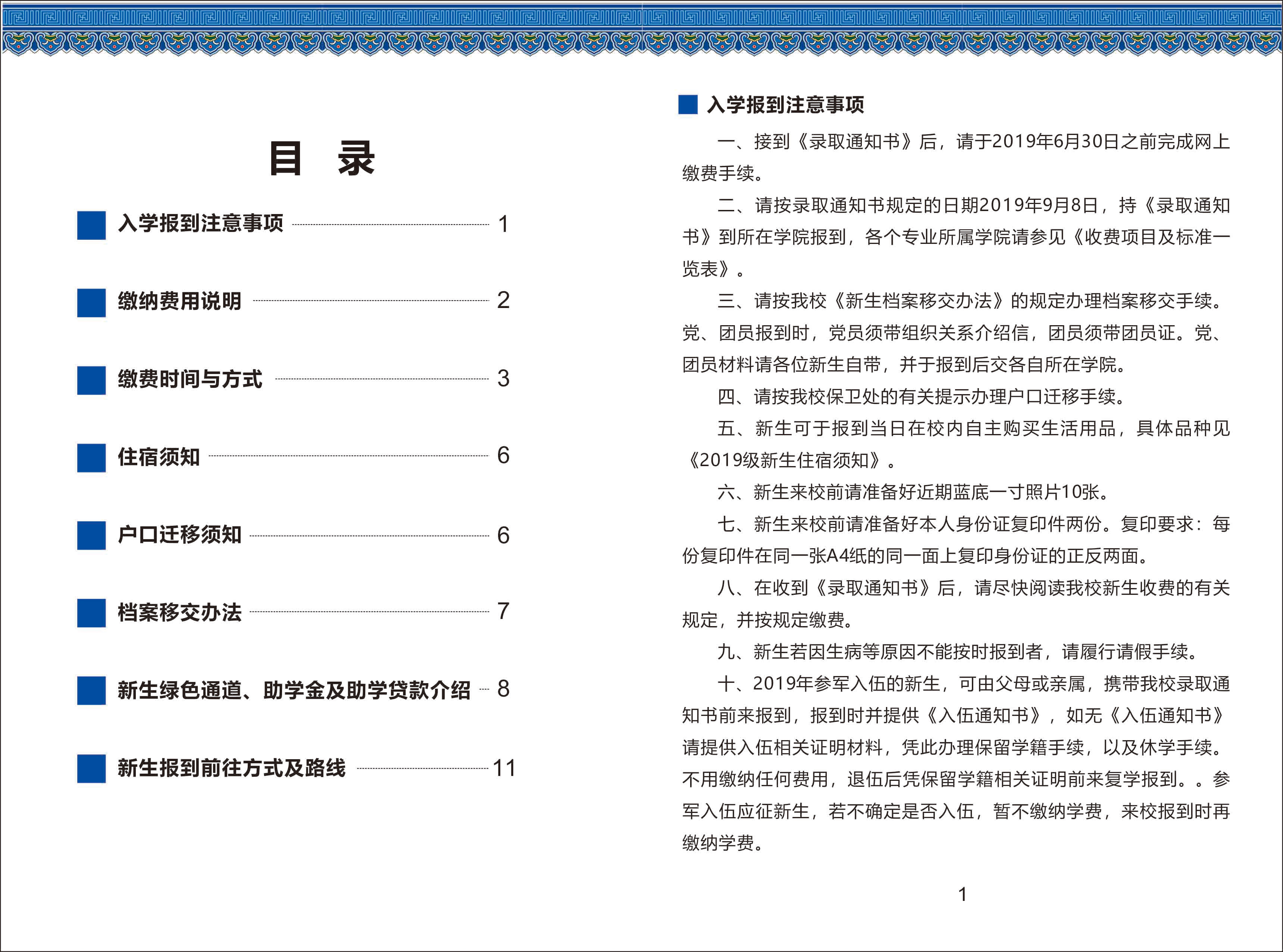
Task: Open 缴纳费用说明 contents entry
Action: (x=179, y=301)
